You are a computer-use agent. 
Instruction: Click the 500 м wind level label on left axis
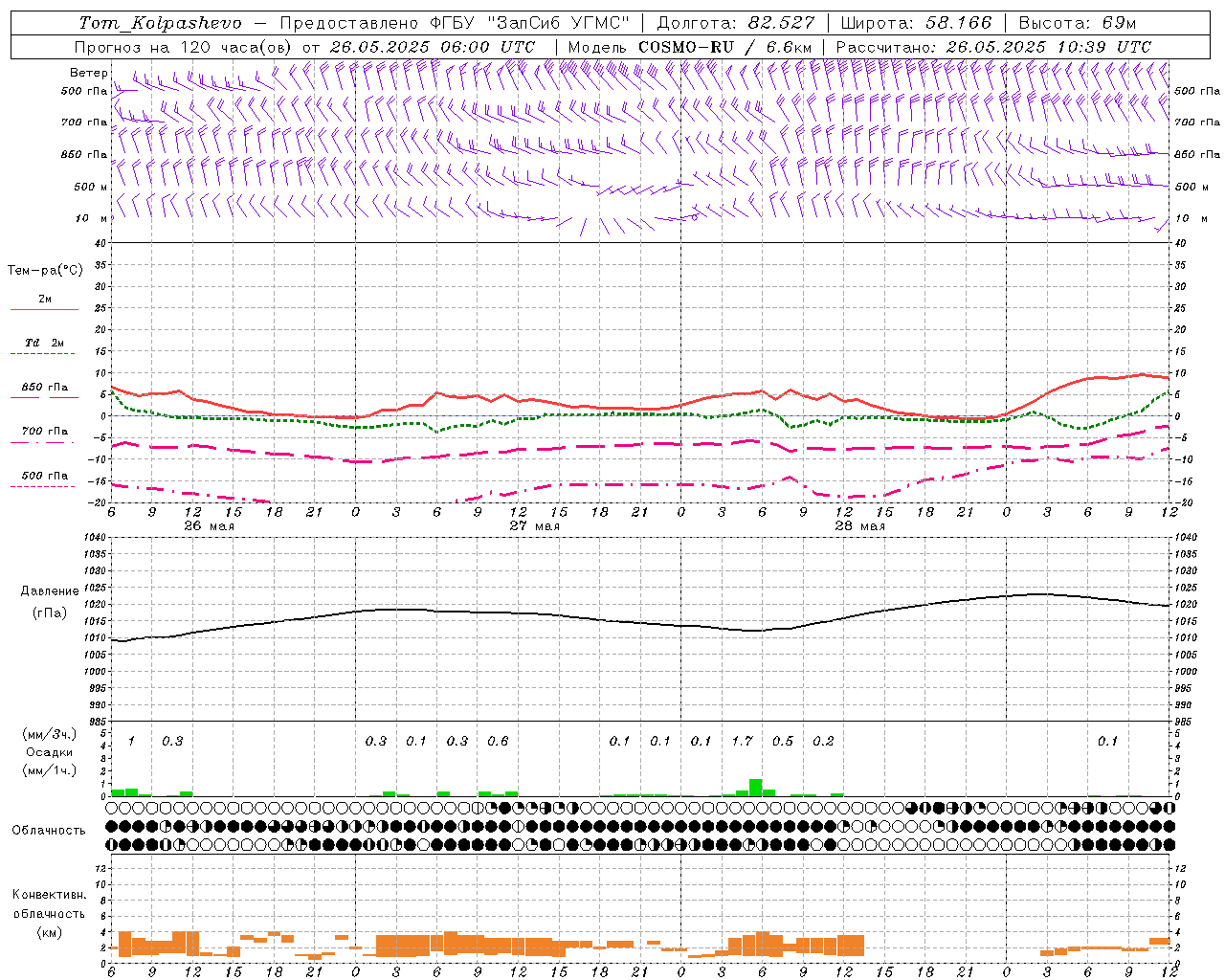(x=91, y=187)
